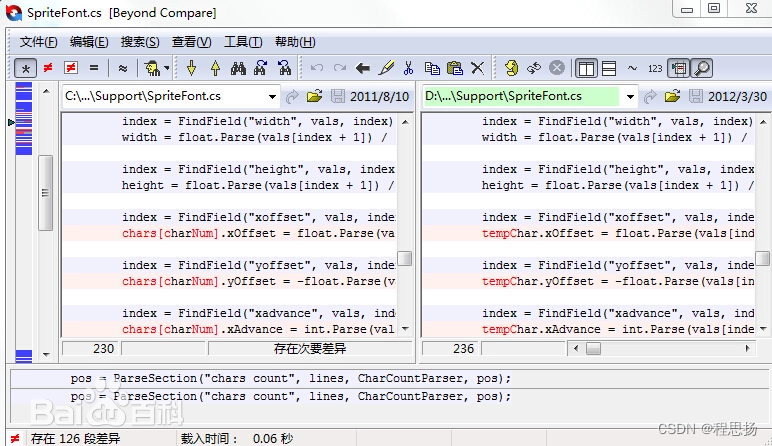Expand the right file path dropdown

[630, 96]
